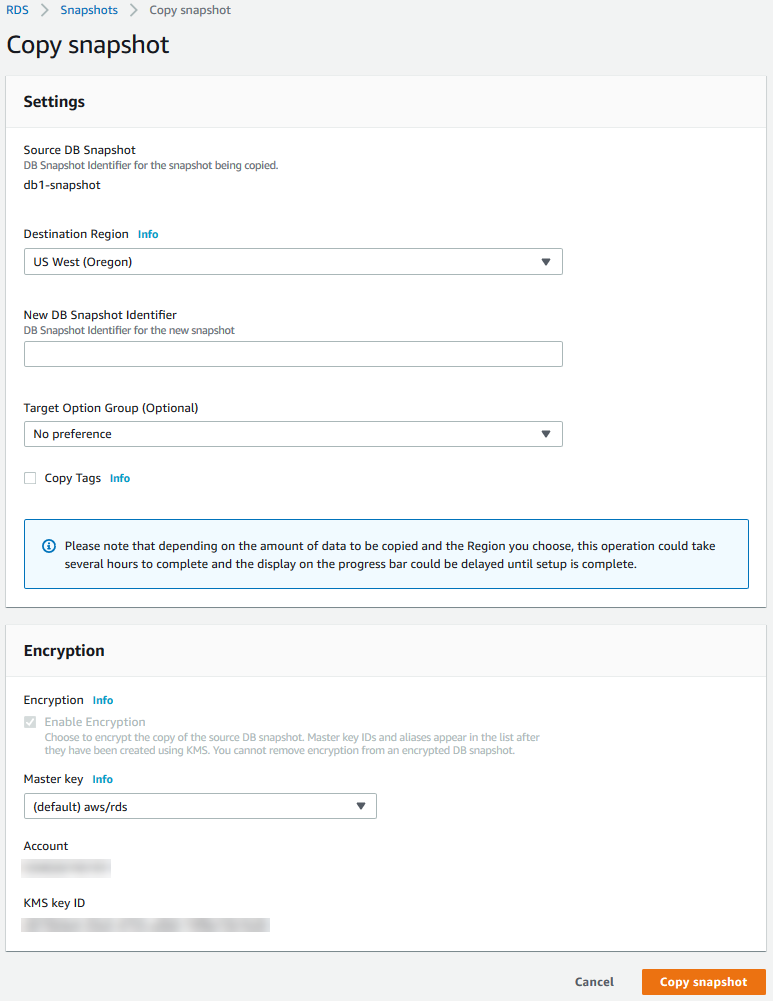Navigate to Snapshots via the breadcrumb

tap(88, 10)
